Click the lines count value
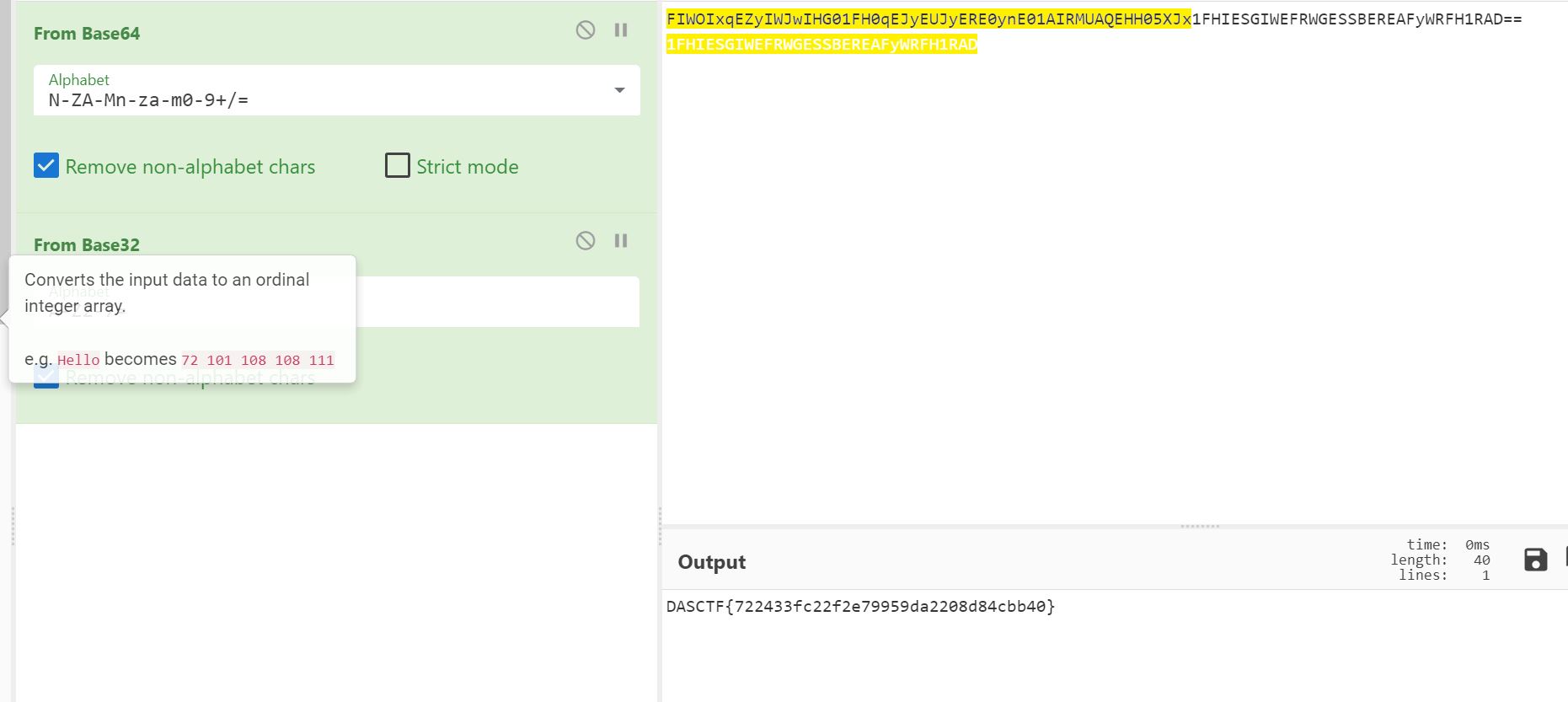This screenshot has width=1568, height=702. tap(1486, 575)
